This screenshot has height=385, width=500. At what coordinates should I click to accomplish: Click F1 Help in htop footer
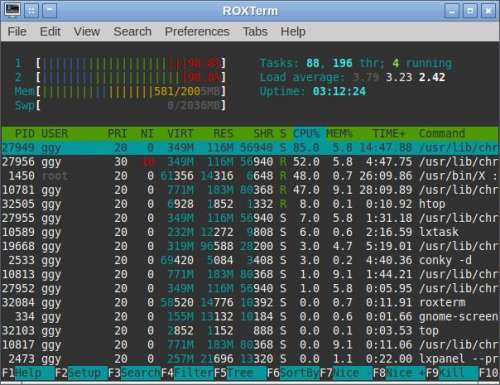28,373
